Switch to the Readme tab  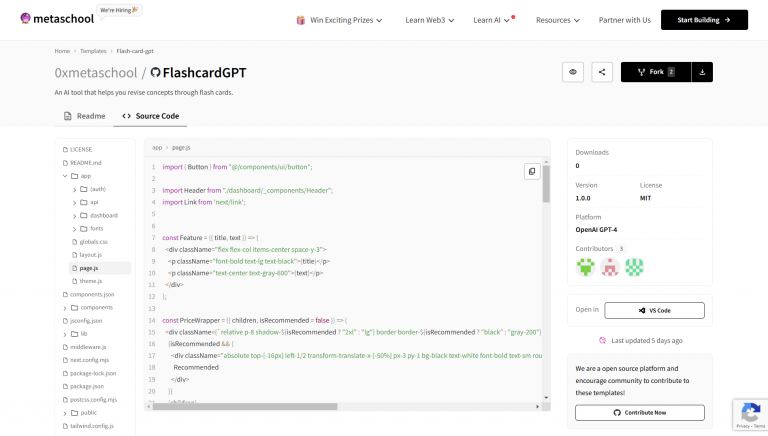84,116
